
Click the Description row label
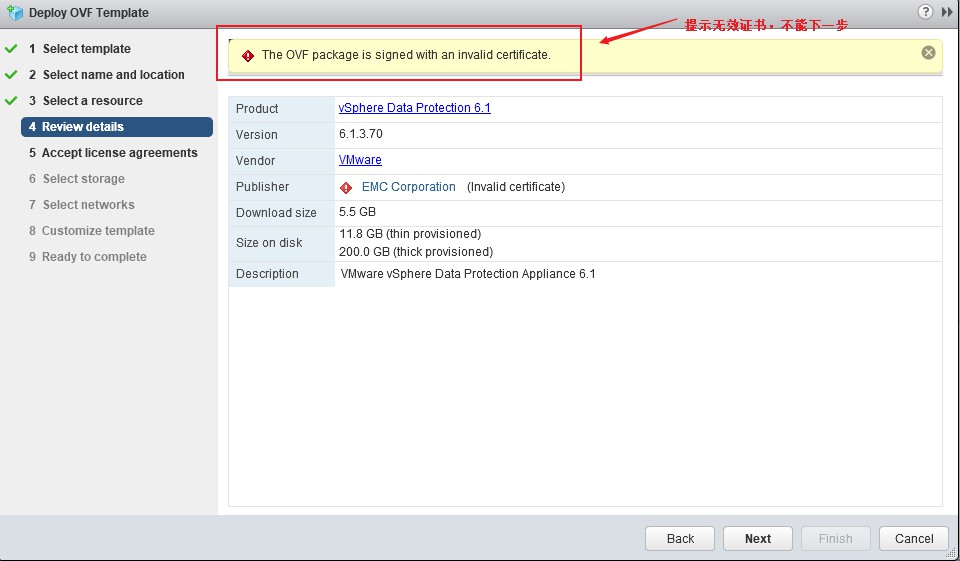267,274
